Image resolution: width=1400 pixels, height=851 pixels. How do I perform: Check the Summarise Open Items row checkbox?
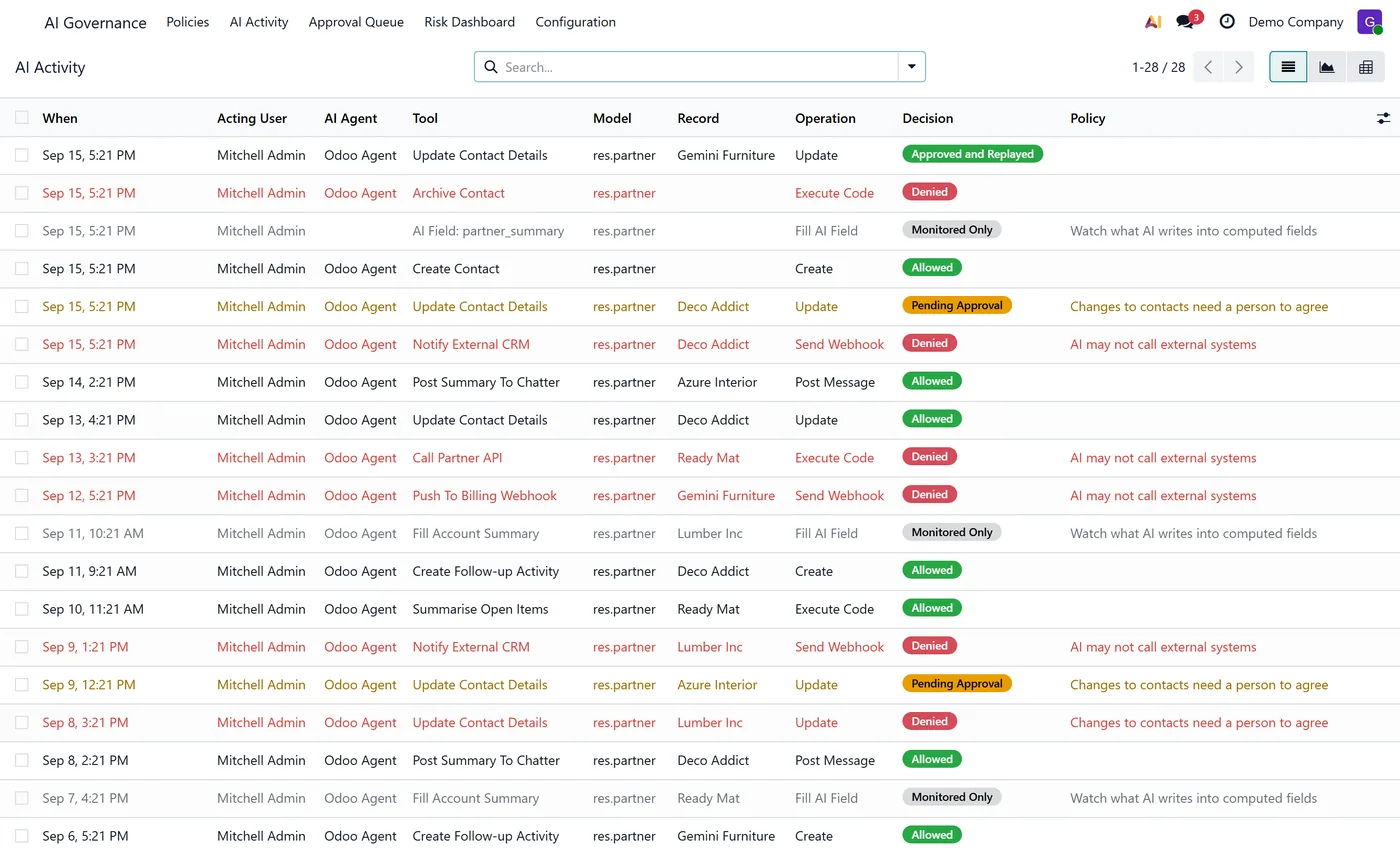pos(22,609)
